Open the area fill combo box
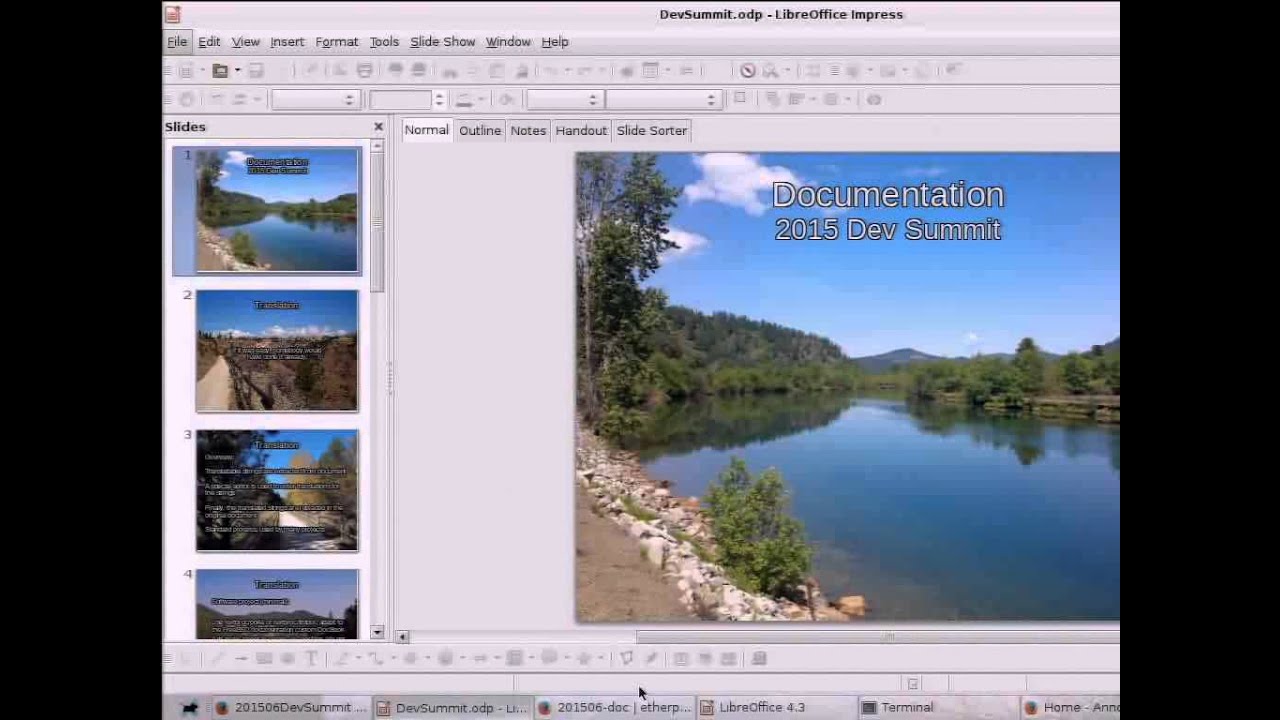 tap(663, 99)
